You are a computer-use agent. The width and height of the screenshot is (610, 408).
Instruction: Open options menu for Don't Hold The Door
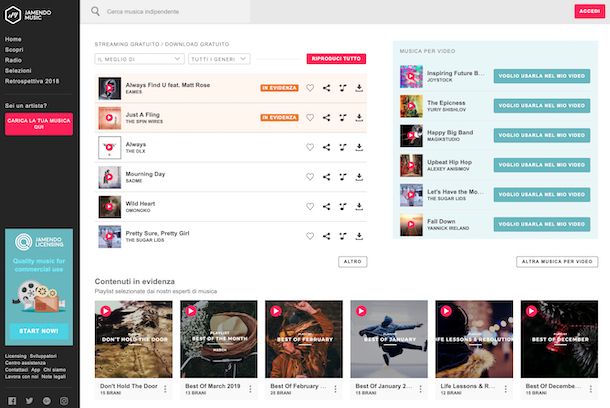[x=165, y=389]
